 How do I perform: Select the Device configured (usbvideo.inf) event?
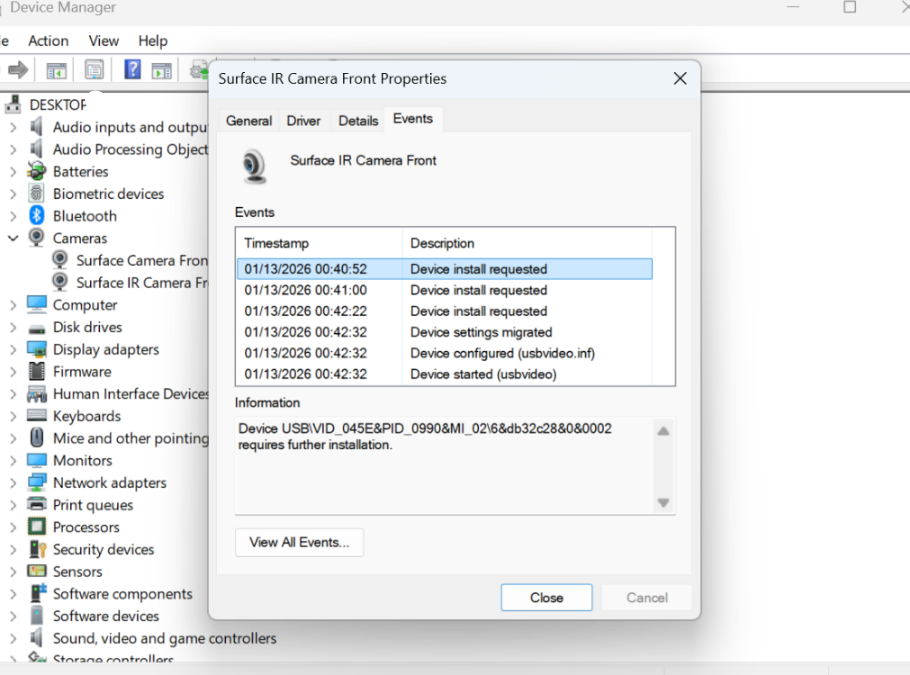click(445, 353)
